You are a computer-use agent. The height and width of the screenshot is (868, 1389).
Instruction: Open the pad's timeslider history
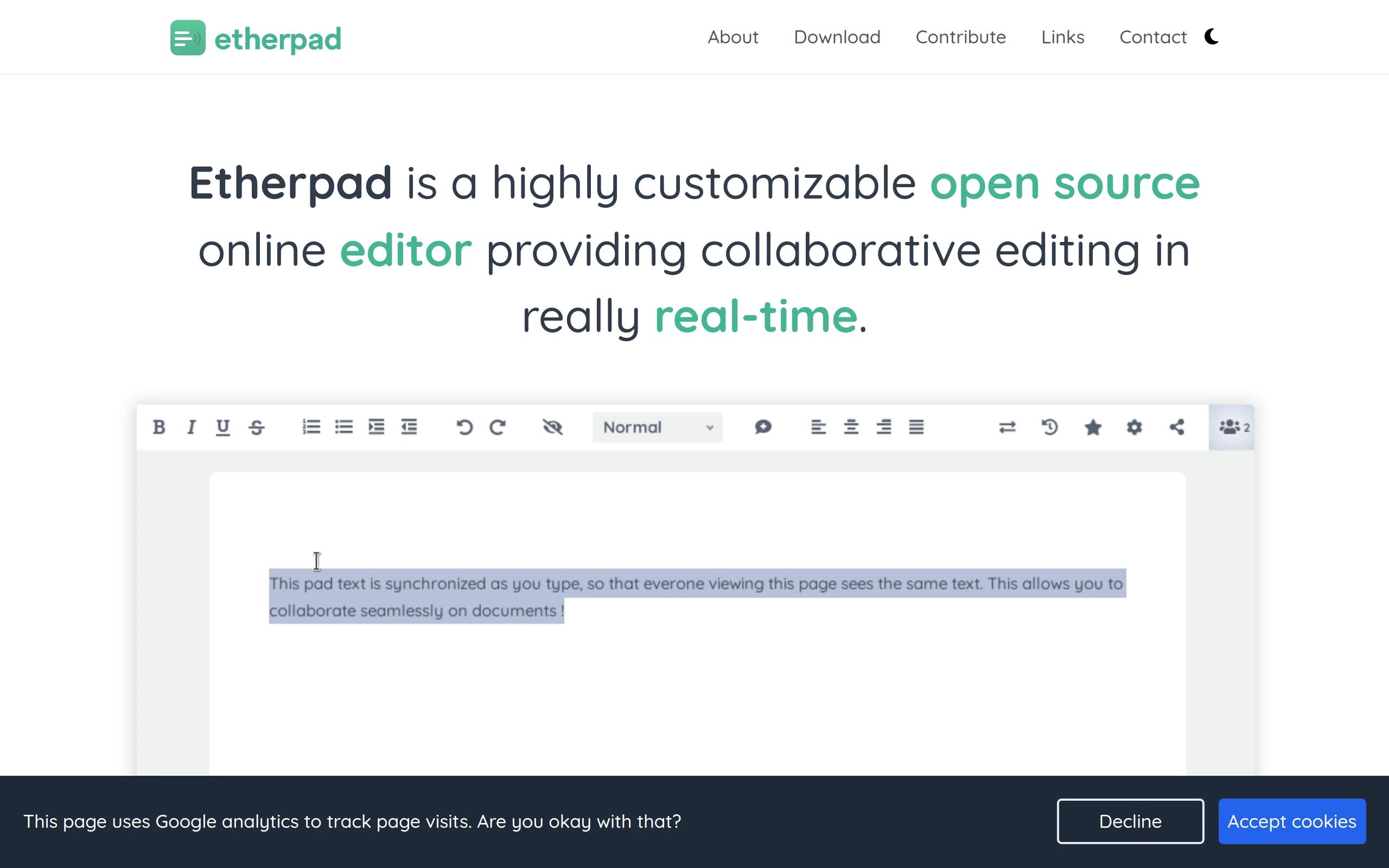click(x=1049, y=427)
